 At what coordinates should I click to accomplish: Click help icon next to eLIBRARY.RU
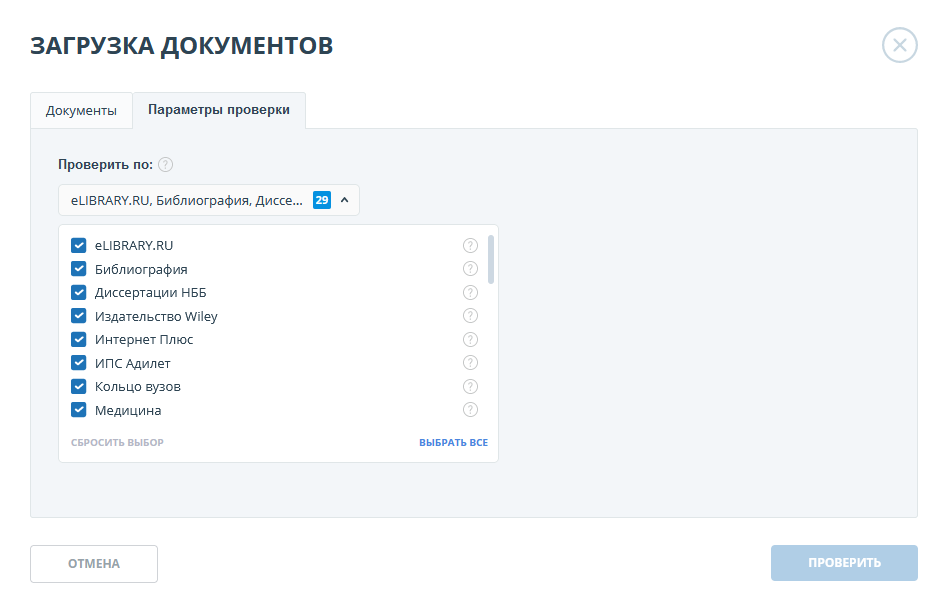point(470,246)
